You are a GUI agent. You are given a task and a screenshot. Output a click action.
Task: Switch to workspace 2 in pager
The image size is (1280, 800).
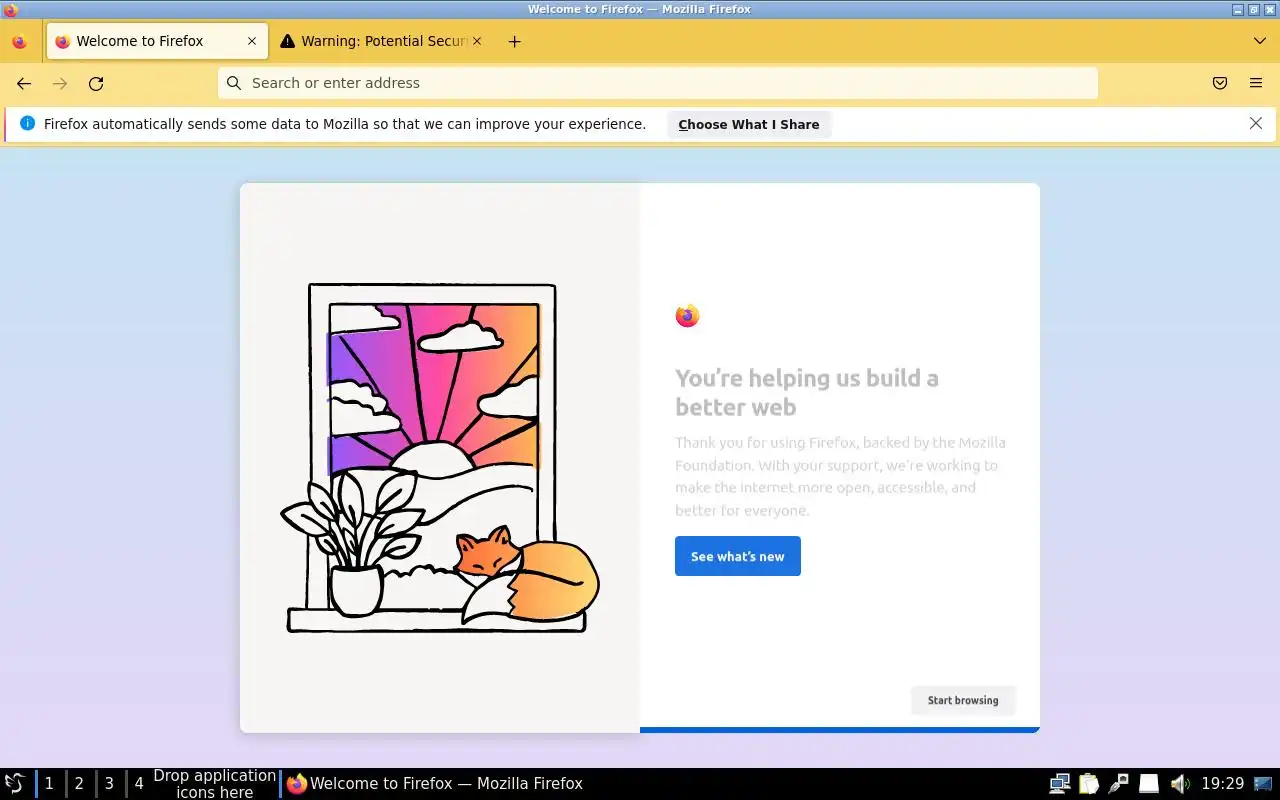[x=79, y=783]
